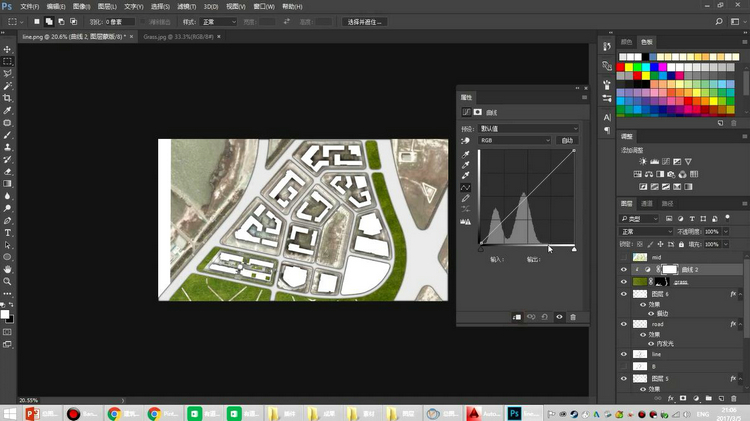Open the 文件 menu
Screen dimensions: 750x421
(x=30, y=7)
